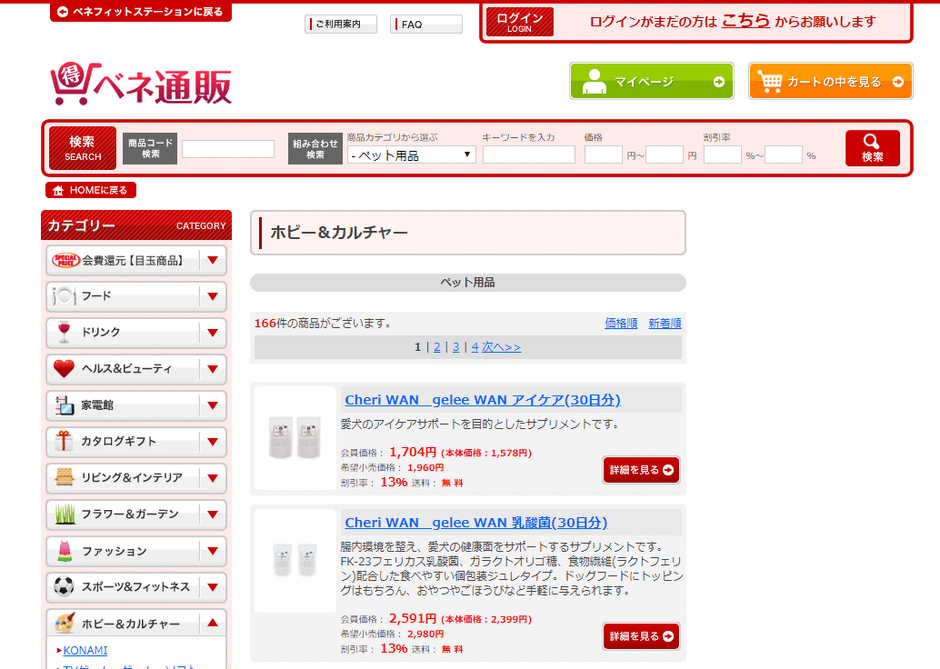Click the red magnifier search button
940x669 pixels.
point(871,148)
